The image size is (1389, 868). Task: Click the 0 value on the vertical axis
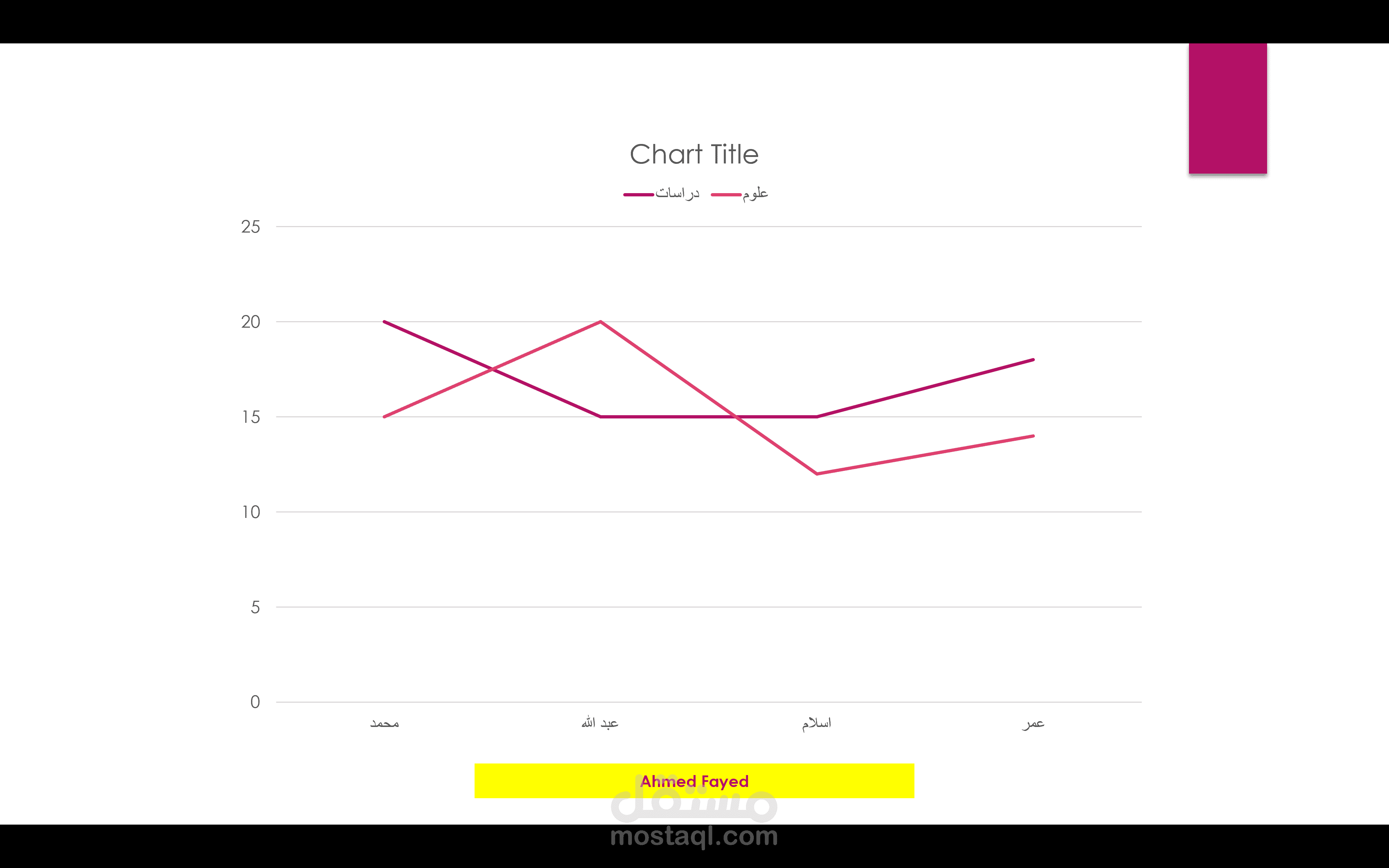pos(255,702)
